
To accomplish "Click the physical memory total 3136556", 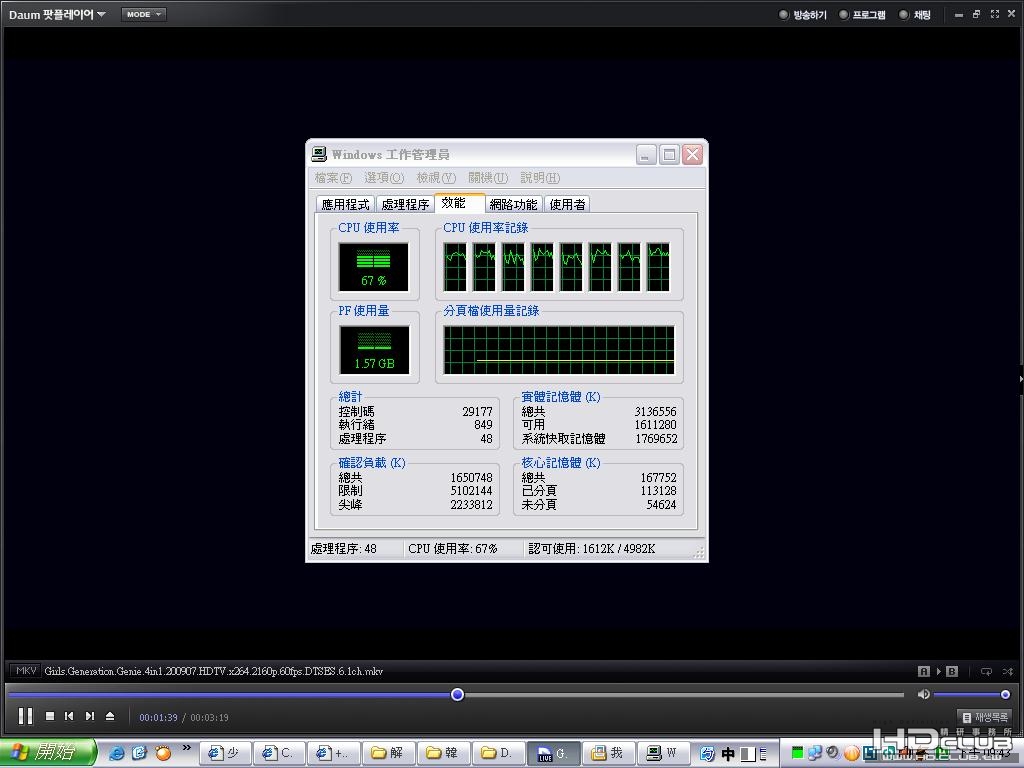I will click(x=656, y=411).
